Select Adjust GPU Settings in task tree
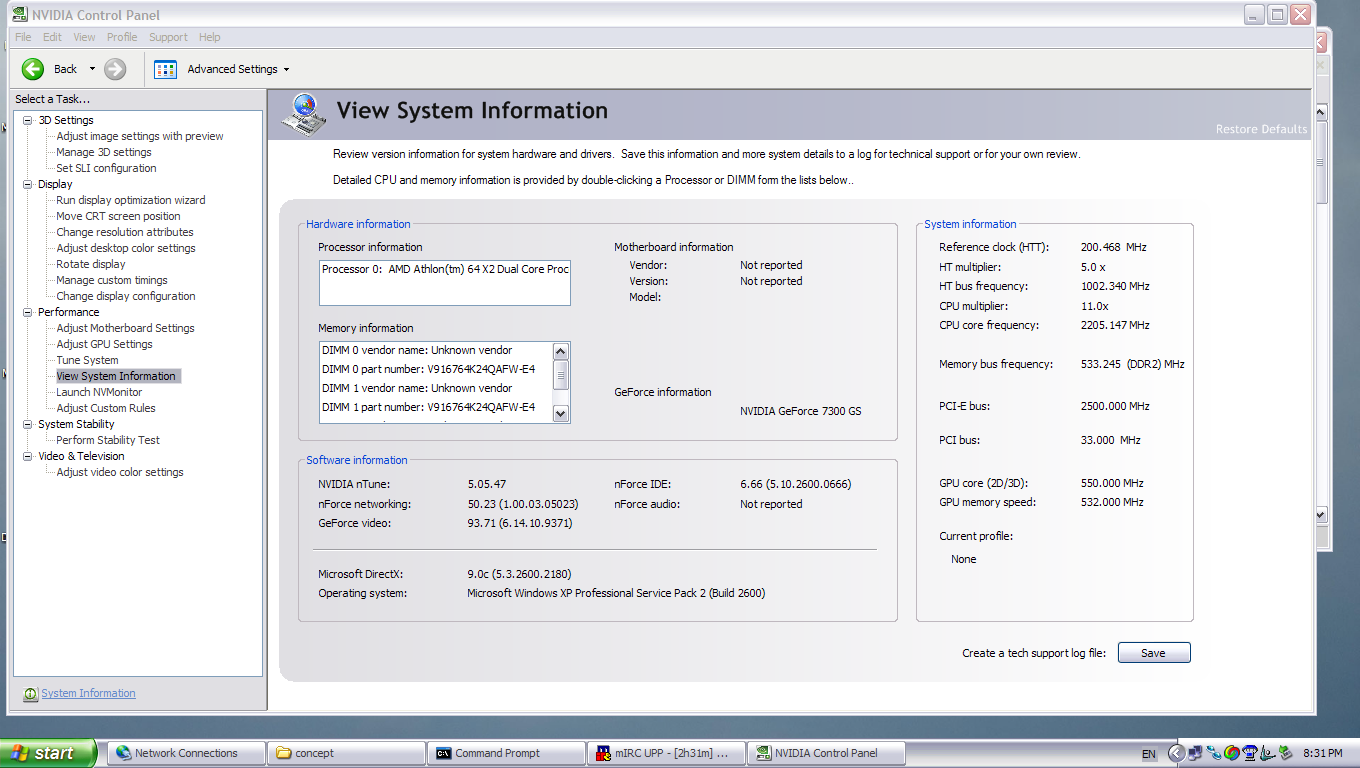Image resolution: width=1360 pixels, height=768 pixels. click(x=104, y=344)
